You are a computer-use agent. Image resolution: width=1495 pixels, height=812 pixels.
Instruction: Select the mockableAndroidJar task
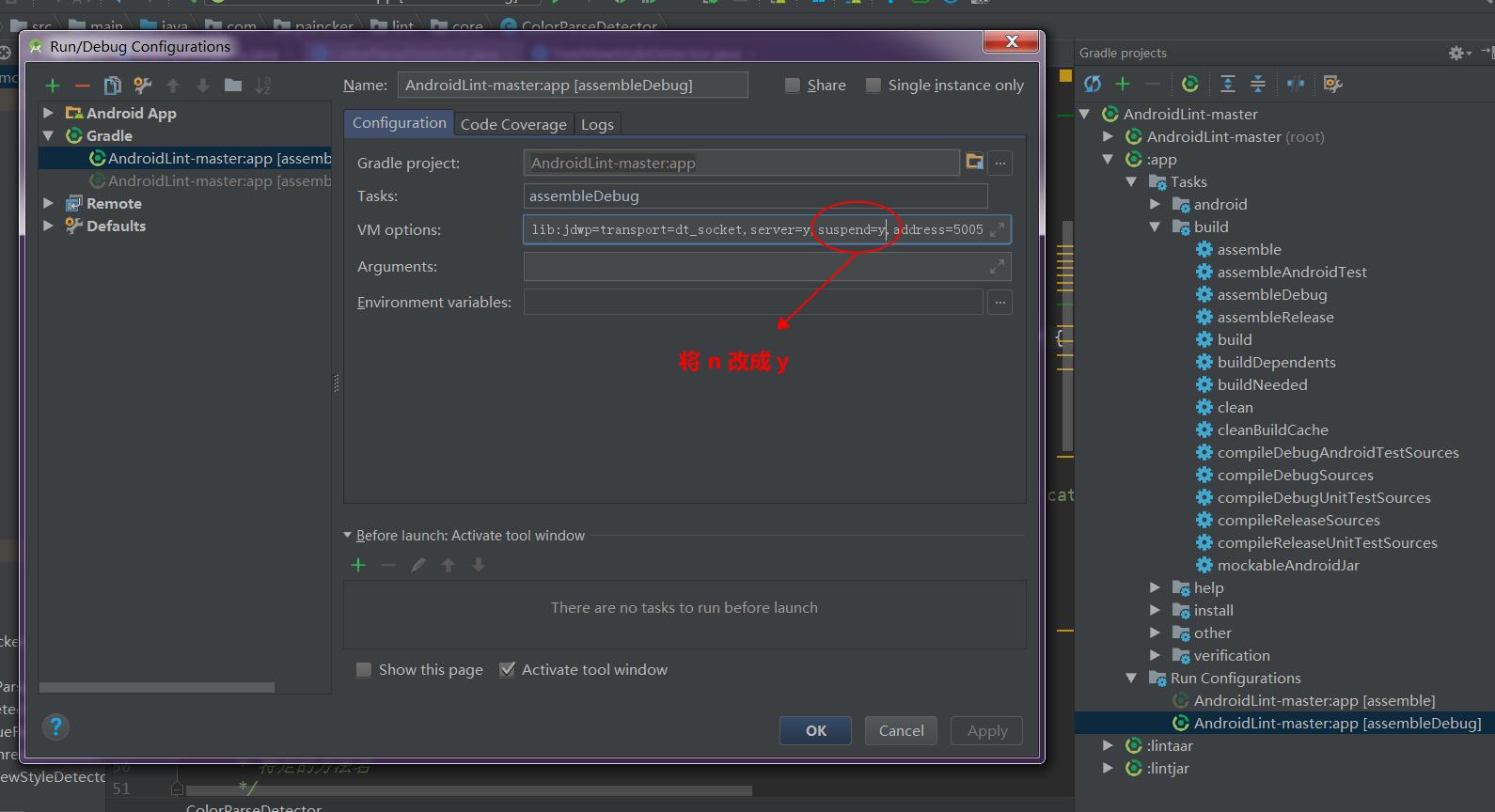1287,565
